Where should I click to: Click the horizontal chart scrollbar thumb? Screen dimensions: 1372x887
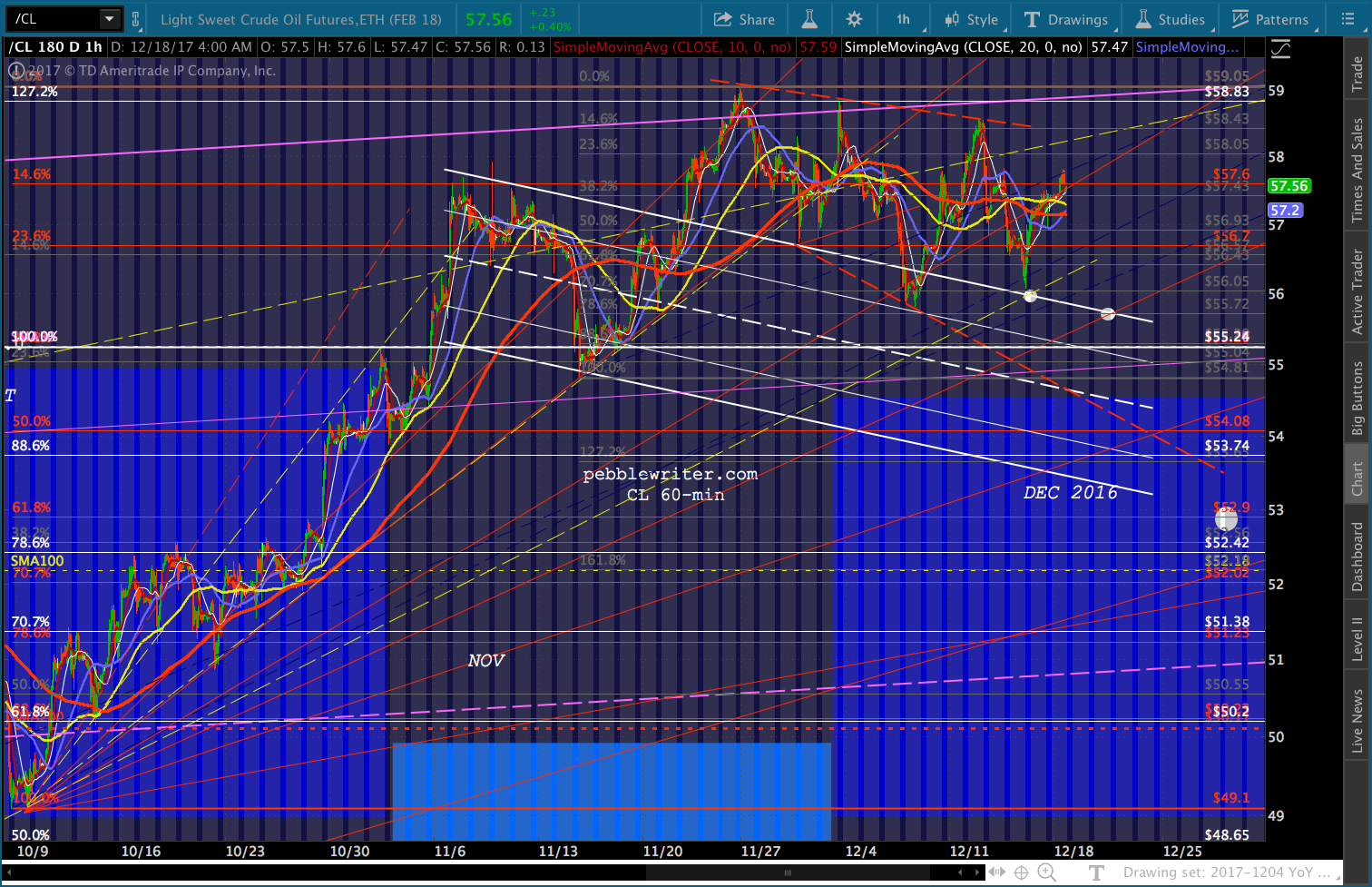[788, 873]
